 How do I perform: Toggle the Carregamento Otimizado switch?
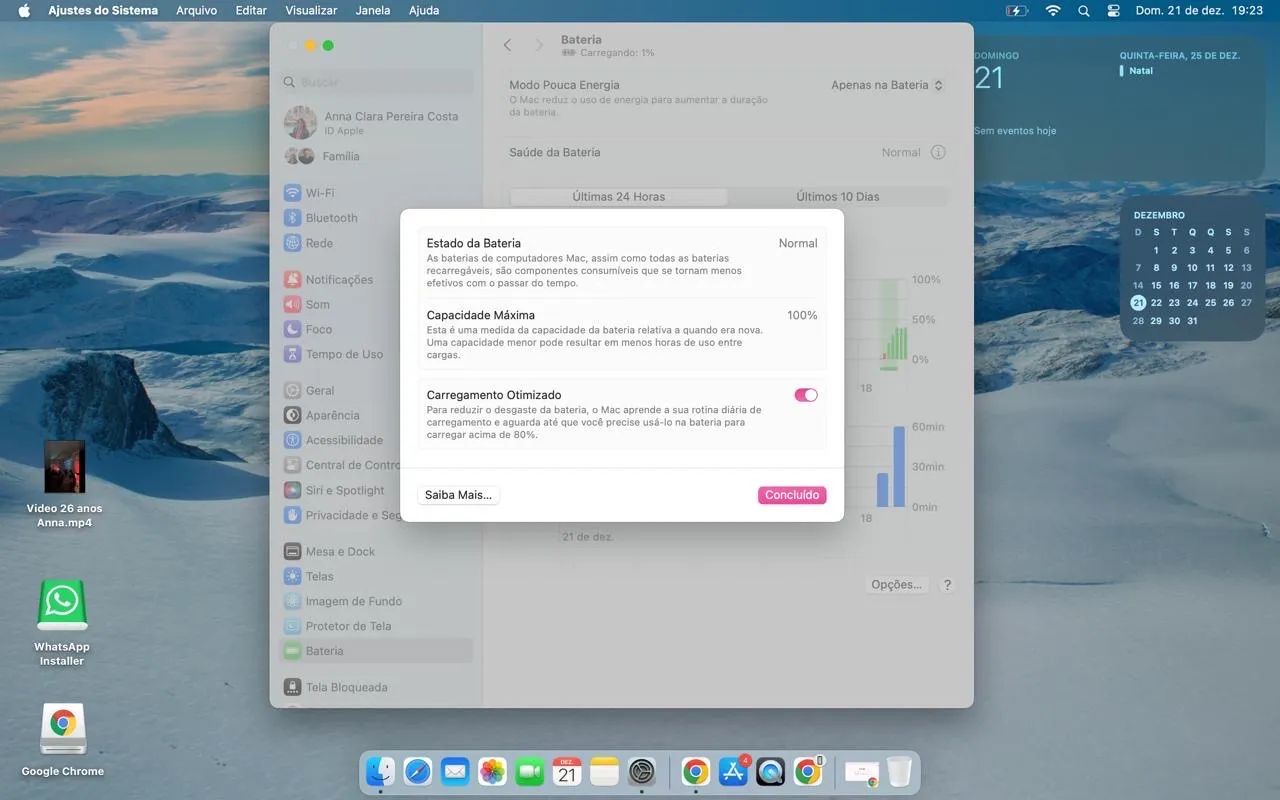805,395
